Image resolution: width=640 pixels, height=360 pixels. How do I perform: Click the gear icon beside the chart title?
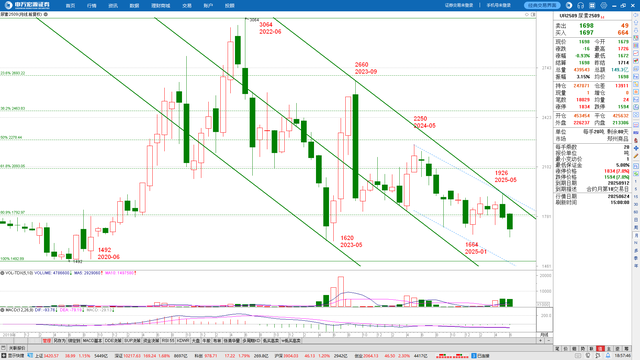point(46,14)
